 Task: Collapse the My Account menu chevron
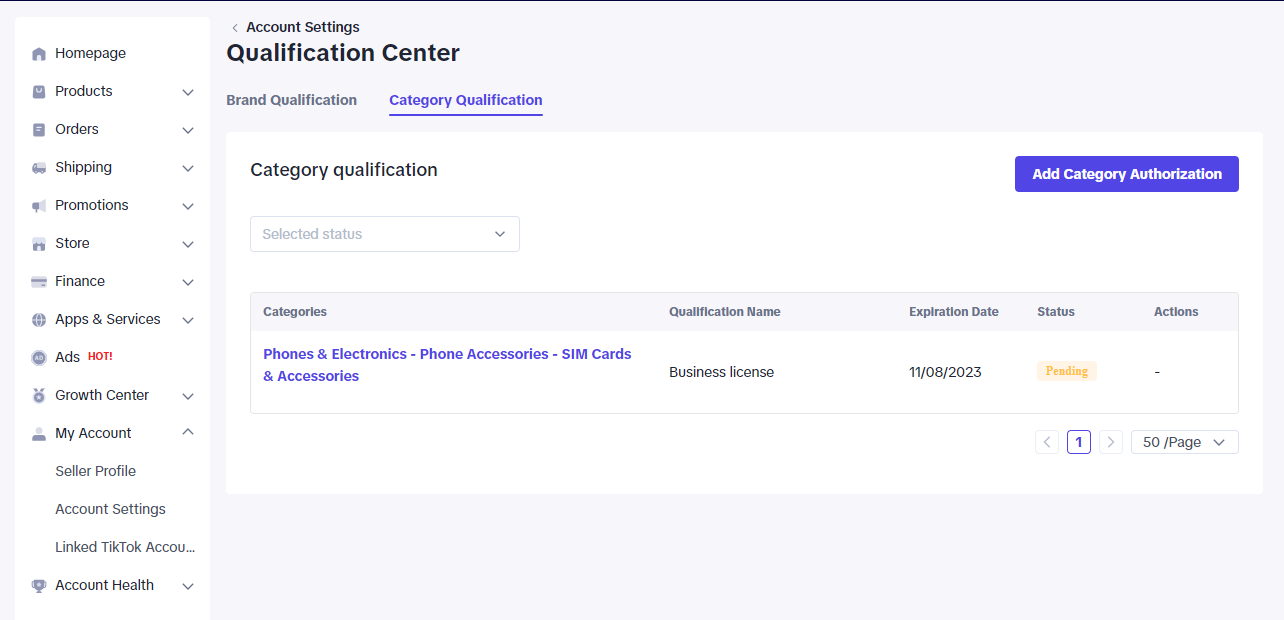(188, 432)
